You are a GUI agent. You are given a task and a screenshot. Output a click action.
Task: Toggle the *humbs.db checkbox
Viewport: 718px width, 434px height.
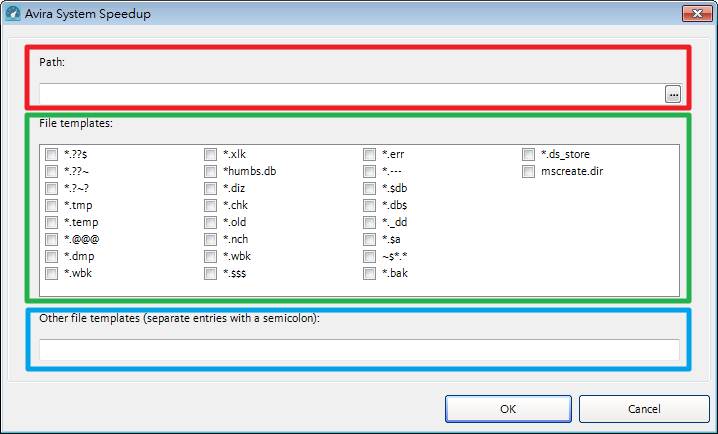tap(211, 171)
